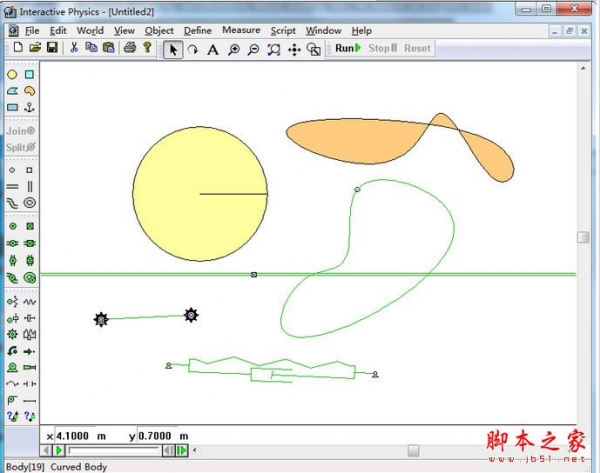This screenshot has height=473, width=600.
Task: Click the Paste clipboard icon
Action: 109,47
